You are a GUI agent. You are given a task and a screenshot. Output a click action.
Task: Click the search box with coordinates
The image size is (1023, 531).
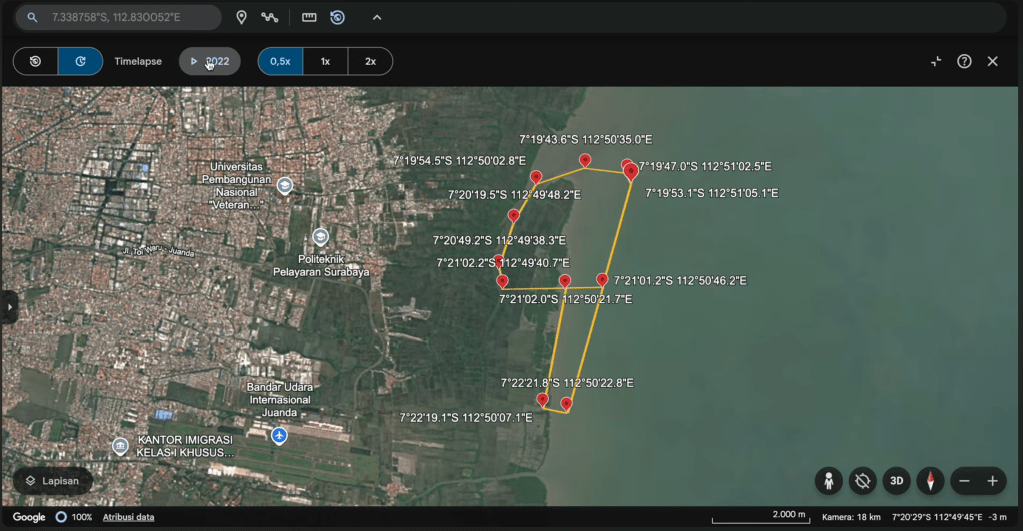click(119, 18)
